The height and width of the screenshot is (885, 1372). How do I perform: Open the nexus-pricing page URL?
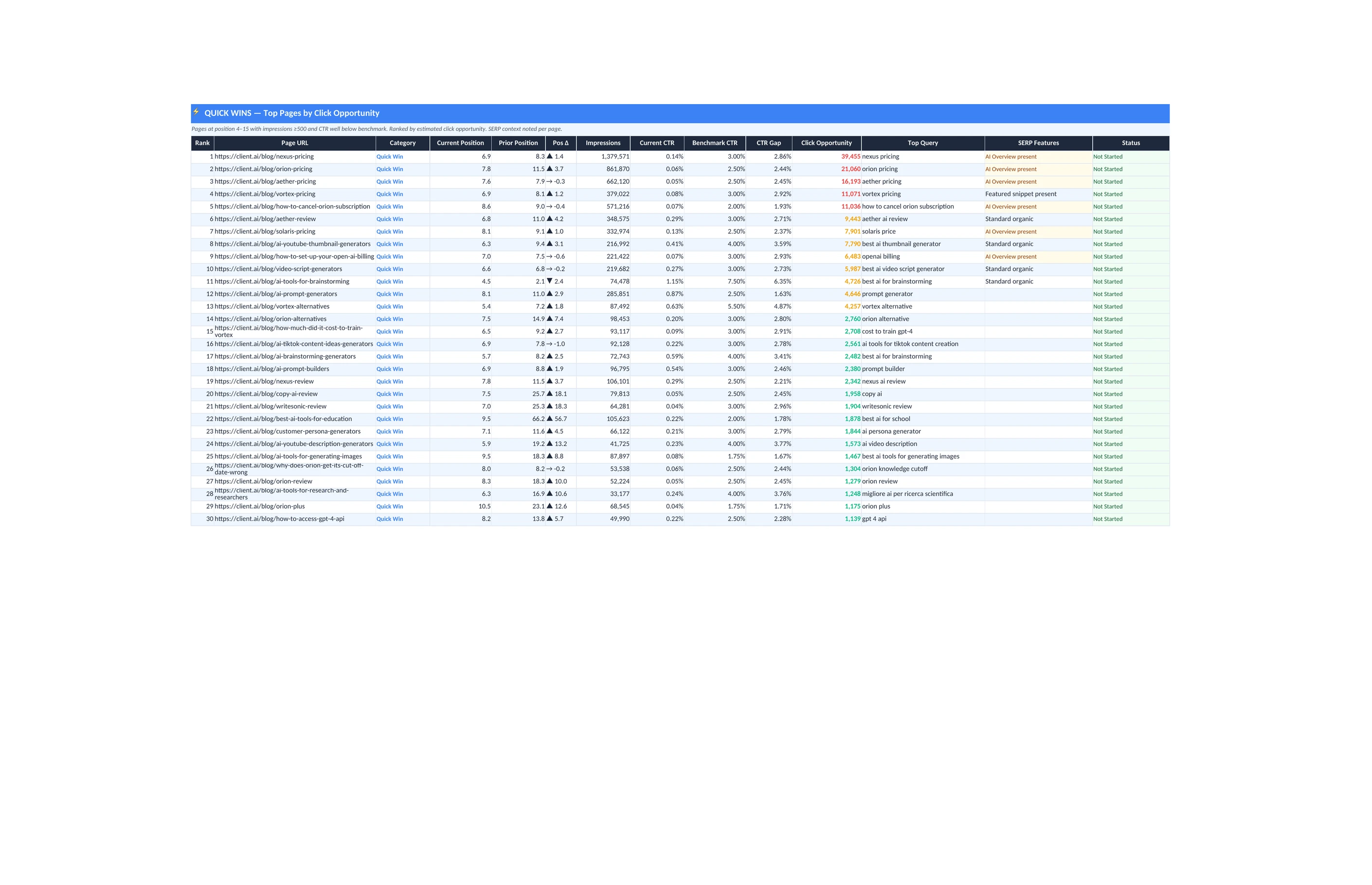point(264,156)
